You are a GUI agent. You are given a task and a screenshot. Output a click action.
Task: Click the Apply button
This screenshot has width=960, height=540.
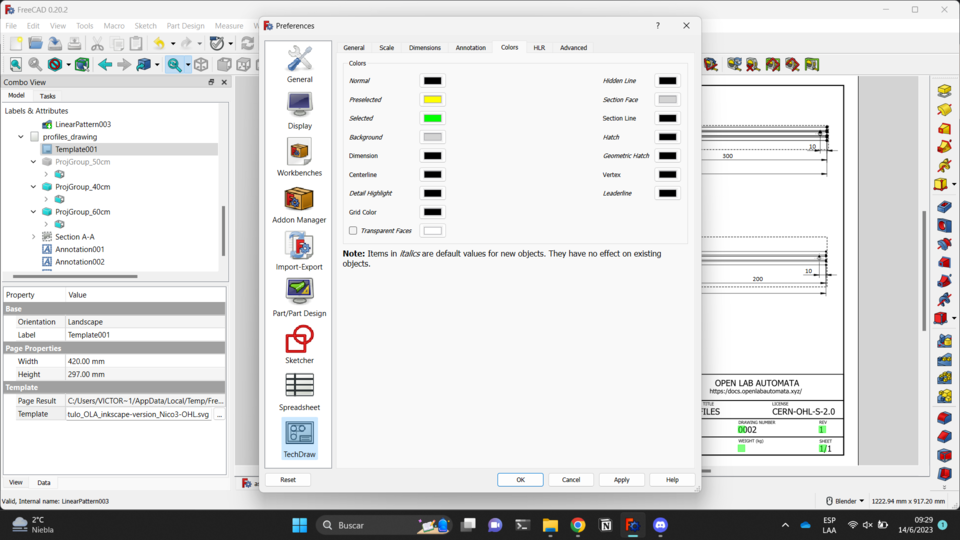point(621,480)
